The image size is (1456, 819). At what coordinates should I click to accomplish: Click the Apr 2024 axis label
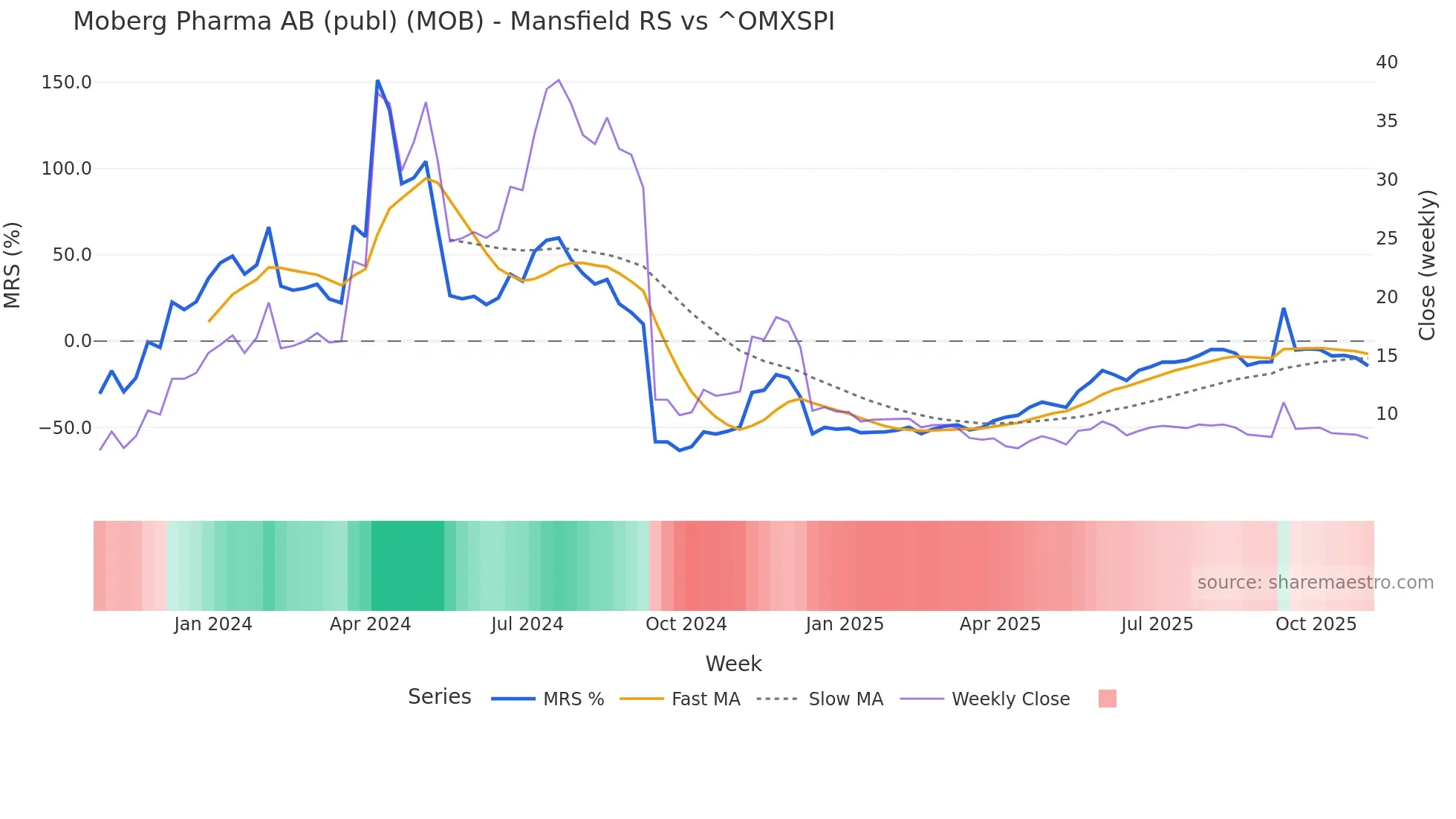pos(371,624)
